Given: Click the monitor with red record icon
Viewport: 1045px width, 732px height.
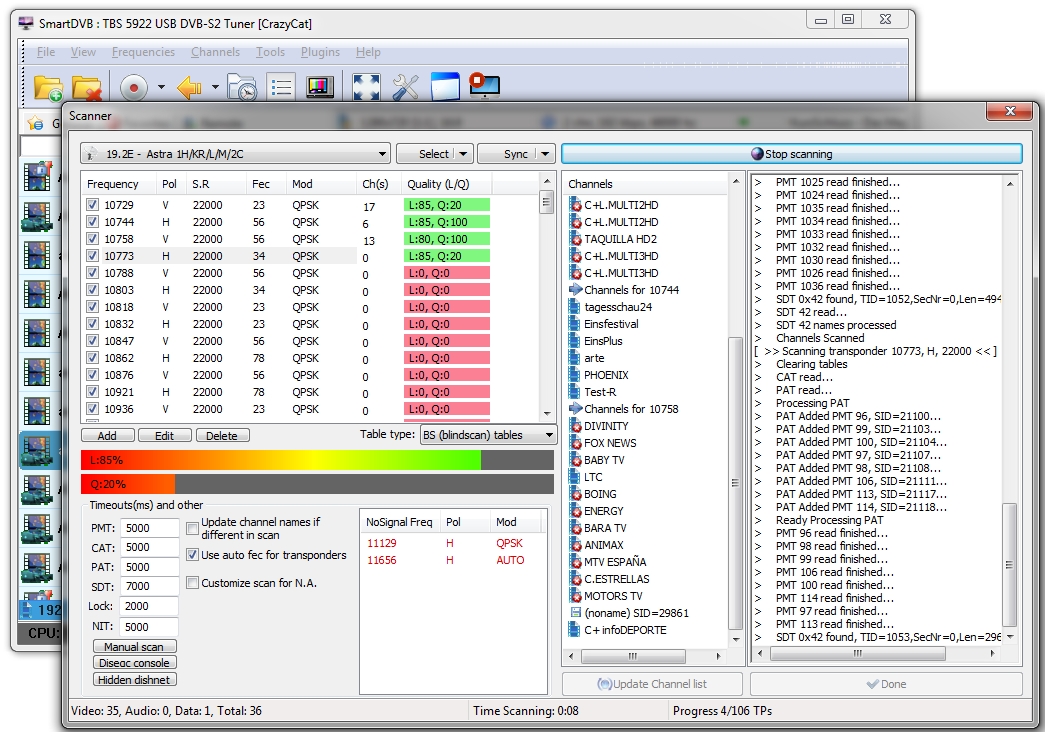Looking at the screenshot, I should click(x=485, y=86).
